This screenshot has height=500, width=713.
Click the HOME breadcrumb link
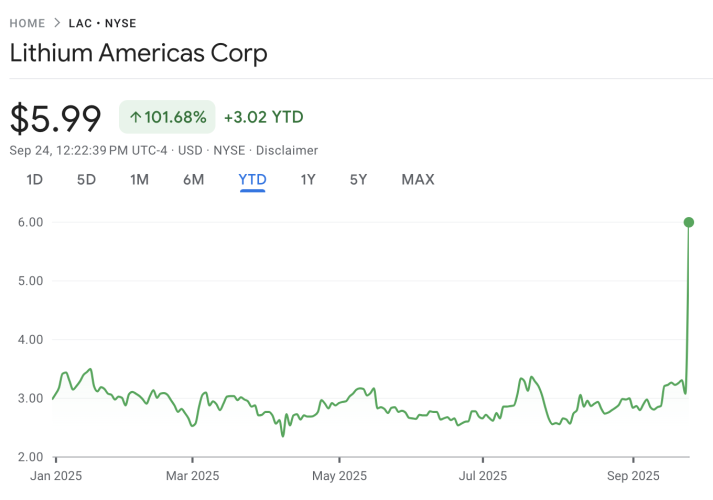[28, 23]
